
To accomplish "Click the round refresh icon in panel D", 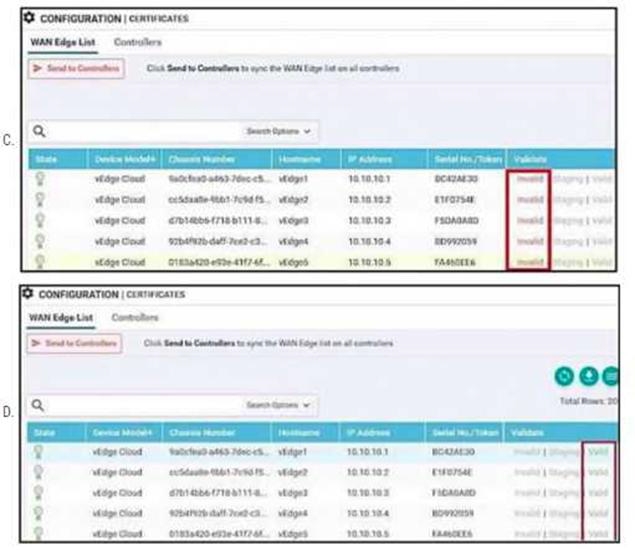I will 564,376.
